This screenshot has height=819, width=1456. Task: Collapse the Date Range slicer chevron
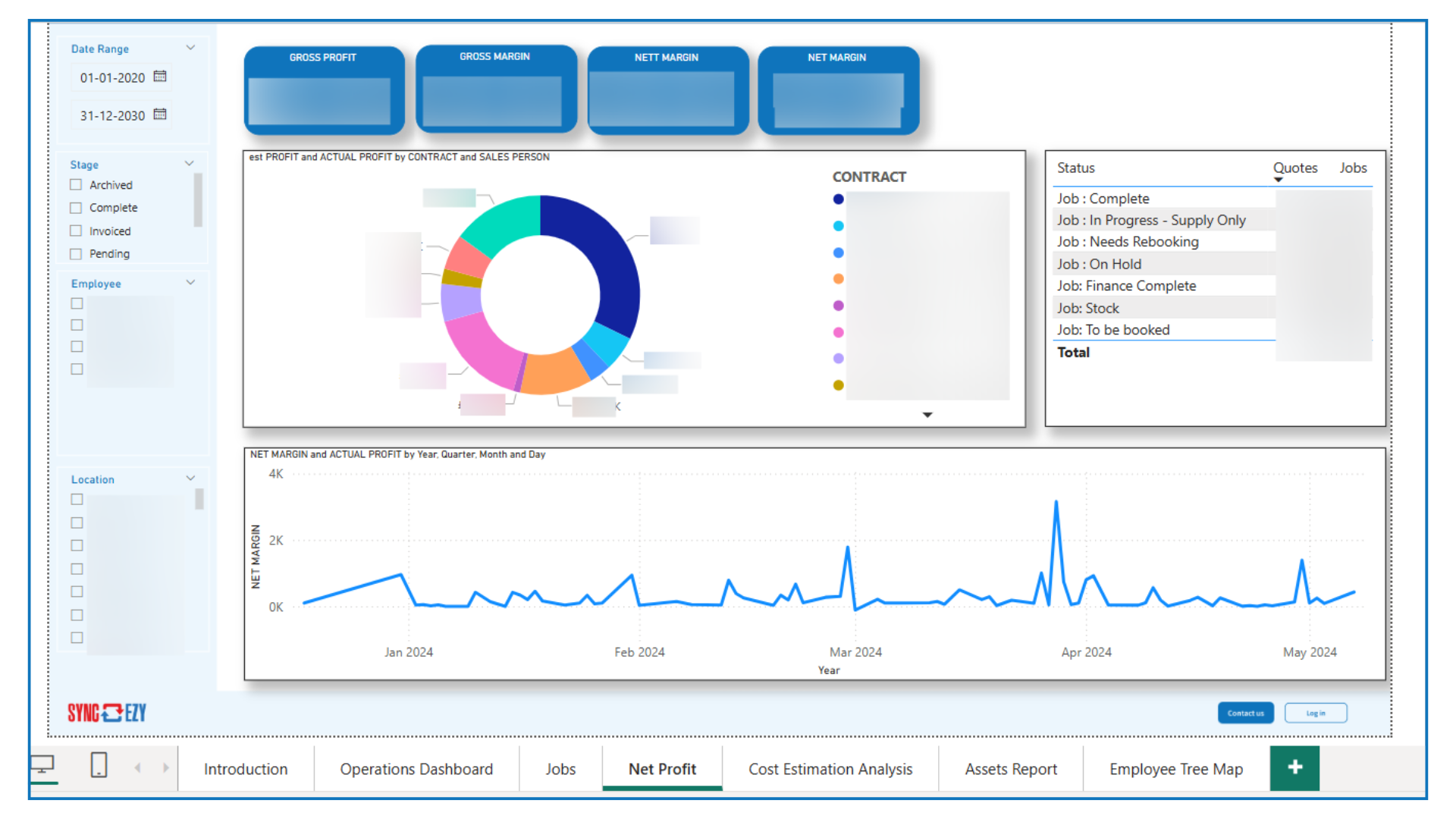[x=190, y=48]
